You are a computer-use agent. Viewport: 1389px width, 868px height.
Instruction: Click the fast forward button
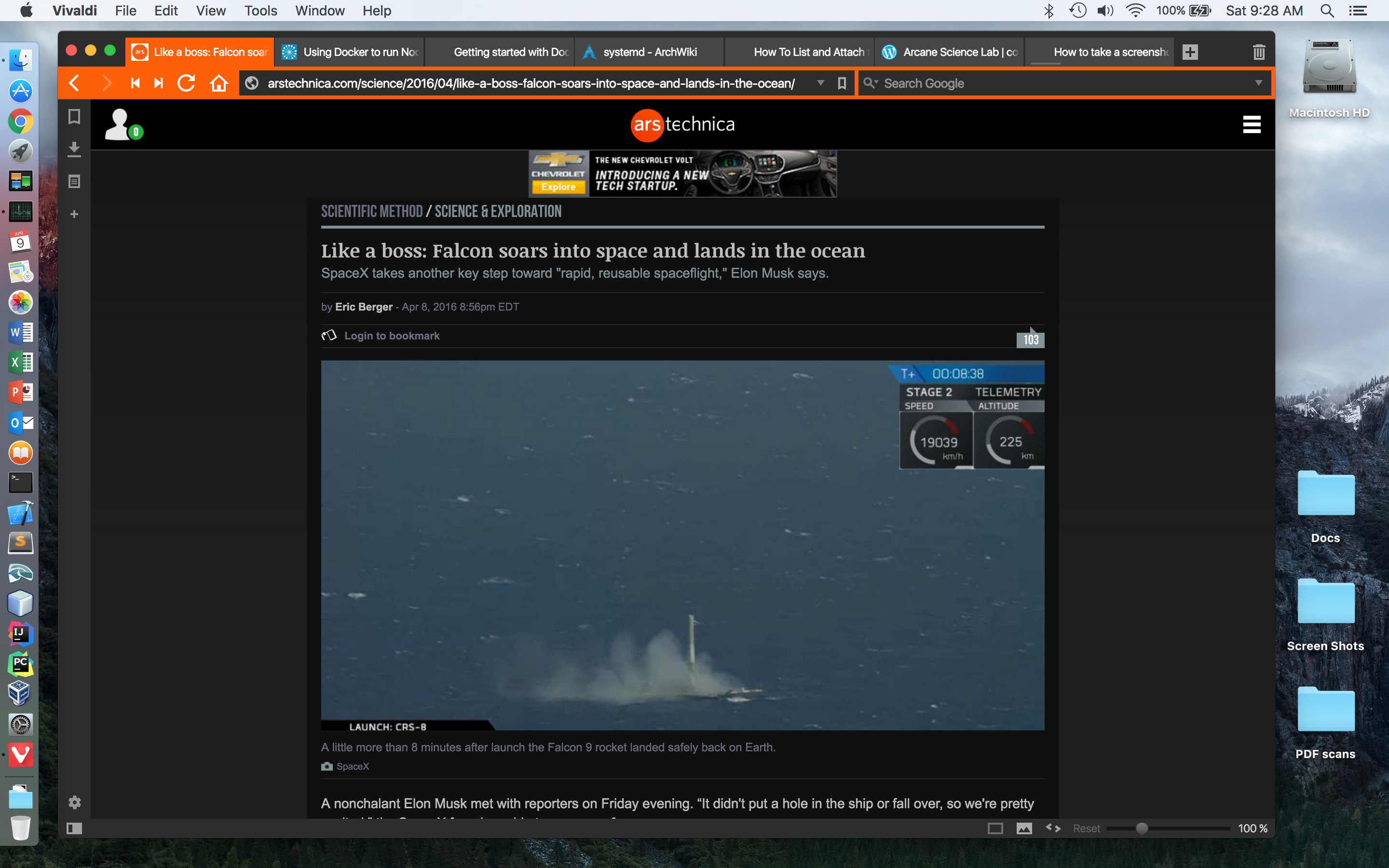159,83
